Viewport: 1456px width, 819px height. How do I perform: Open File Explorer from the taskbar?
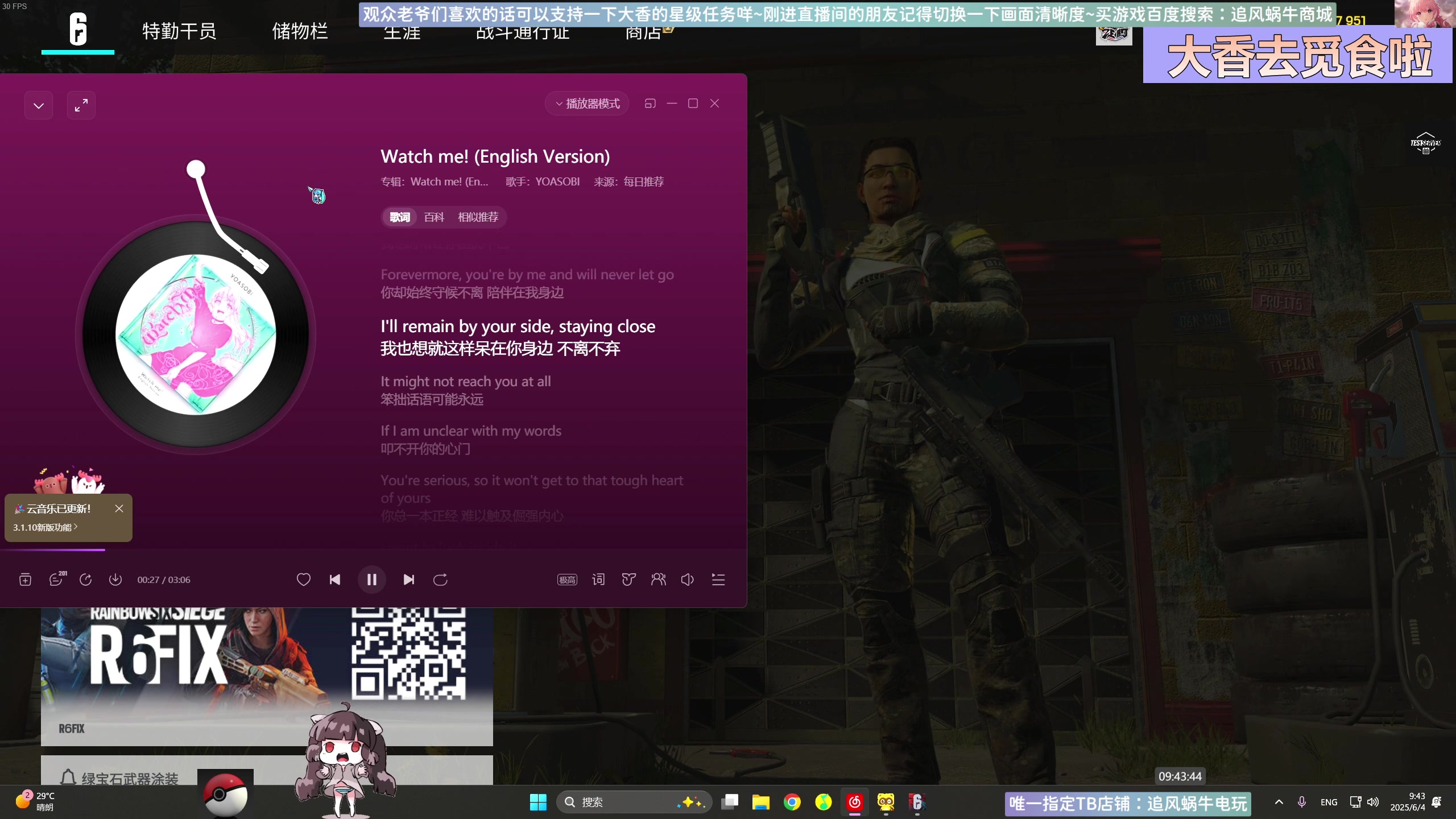point(761,802)
